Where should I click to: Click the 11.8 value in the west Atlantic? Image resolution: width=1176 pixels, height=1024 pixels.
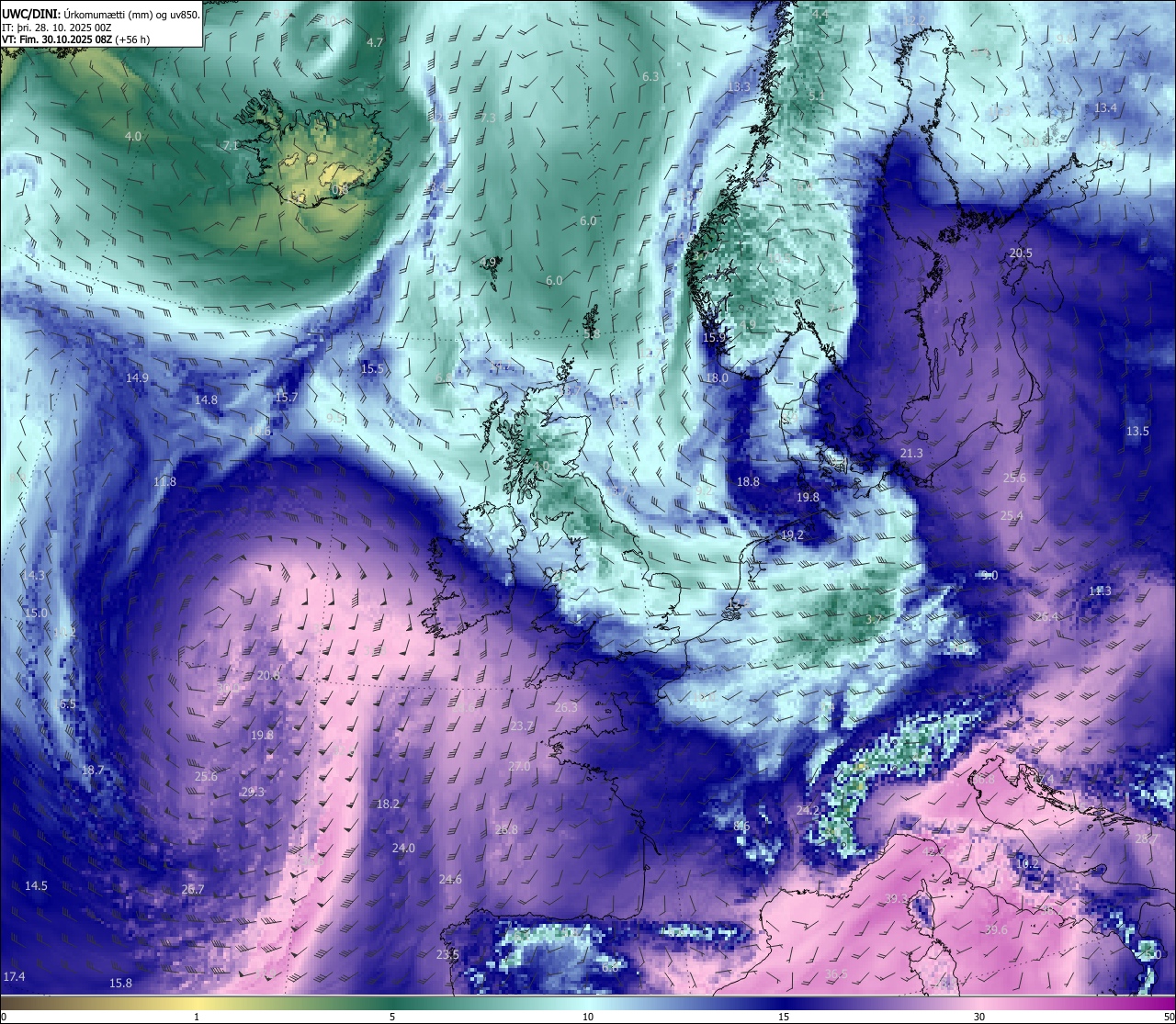[164, 482]
